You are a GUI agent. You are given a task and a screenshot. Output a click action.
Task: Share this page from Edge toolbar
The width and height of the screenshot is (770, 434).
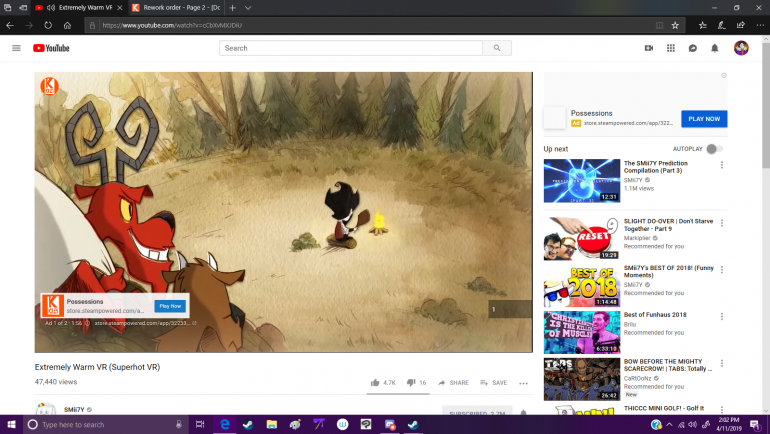tap(741, 25)
